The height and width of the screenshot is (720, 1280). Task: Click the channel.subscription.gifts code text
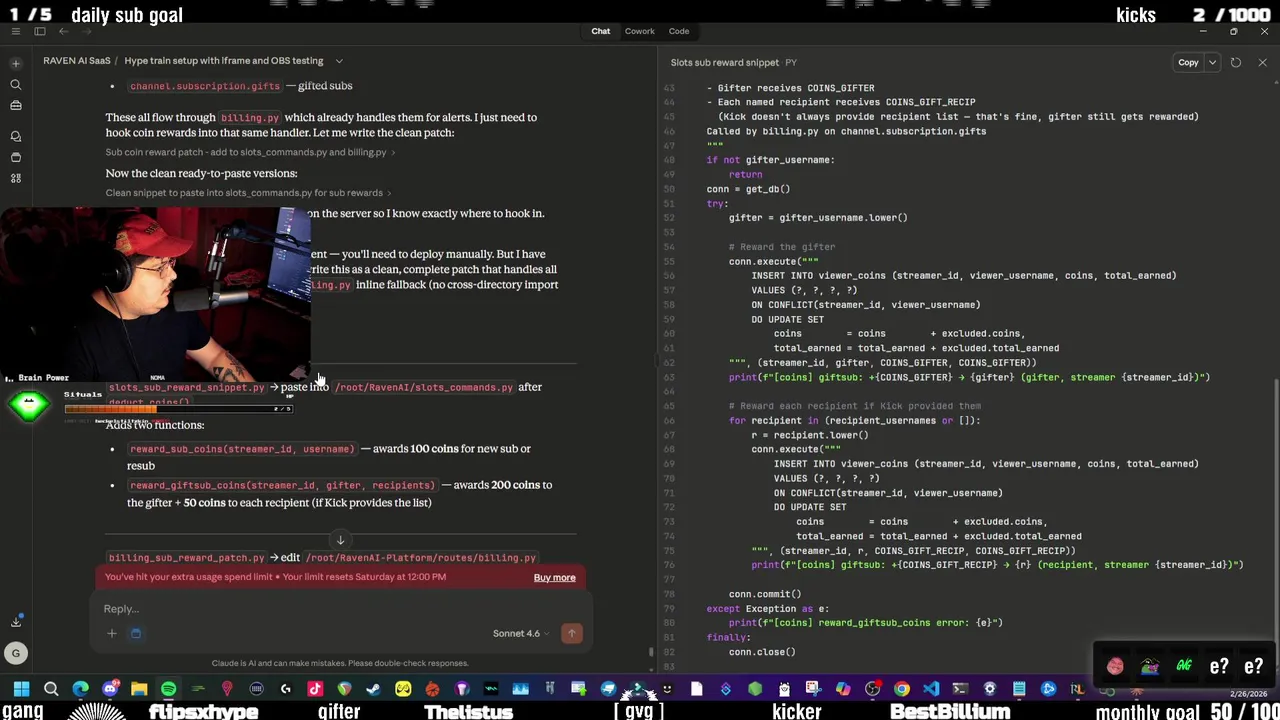pos(205,86)
